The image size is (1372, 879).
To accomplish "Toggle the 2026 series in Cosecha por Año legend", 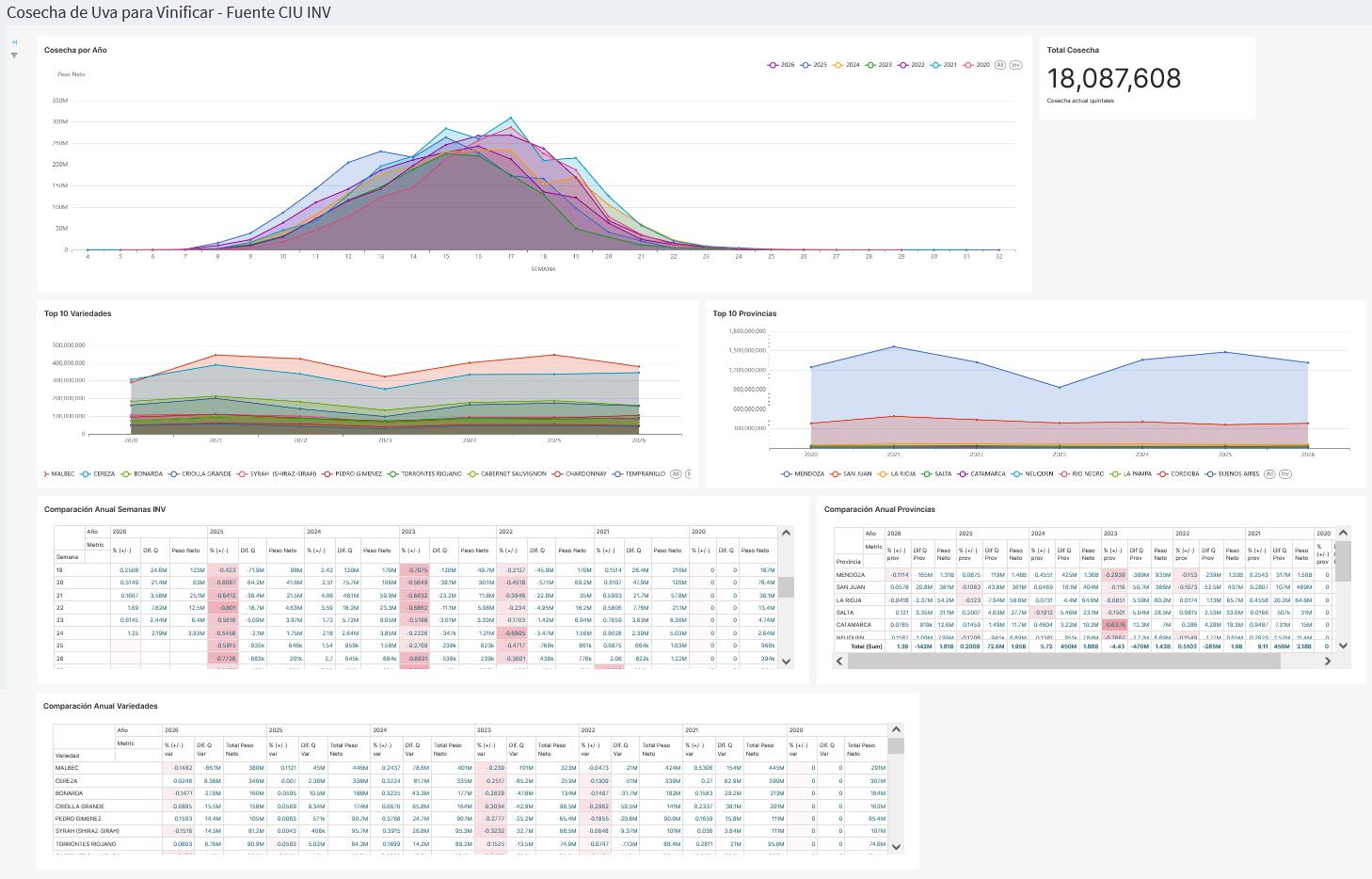I will pos(781,65).
